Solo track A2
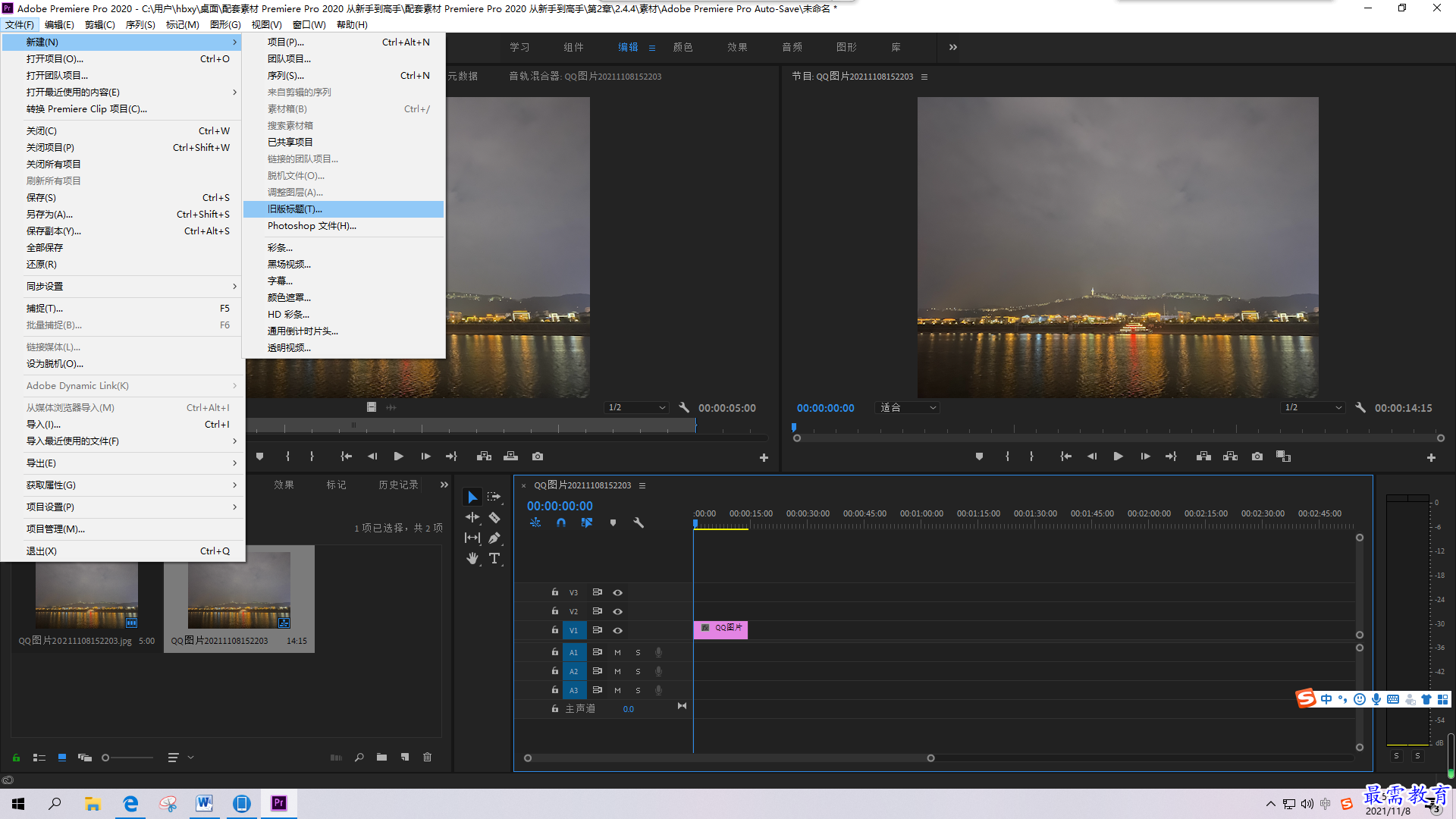Image resolution: width=1456 pixels, height=819 pixels. [x=638, y=671]
